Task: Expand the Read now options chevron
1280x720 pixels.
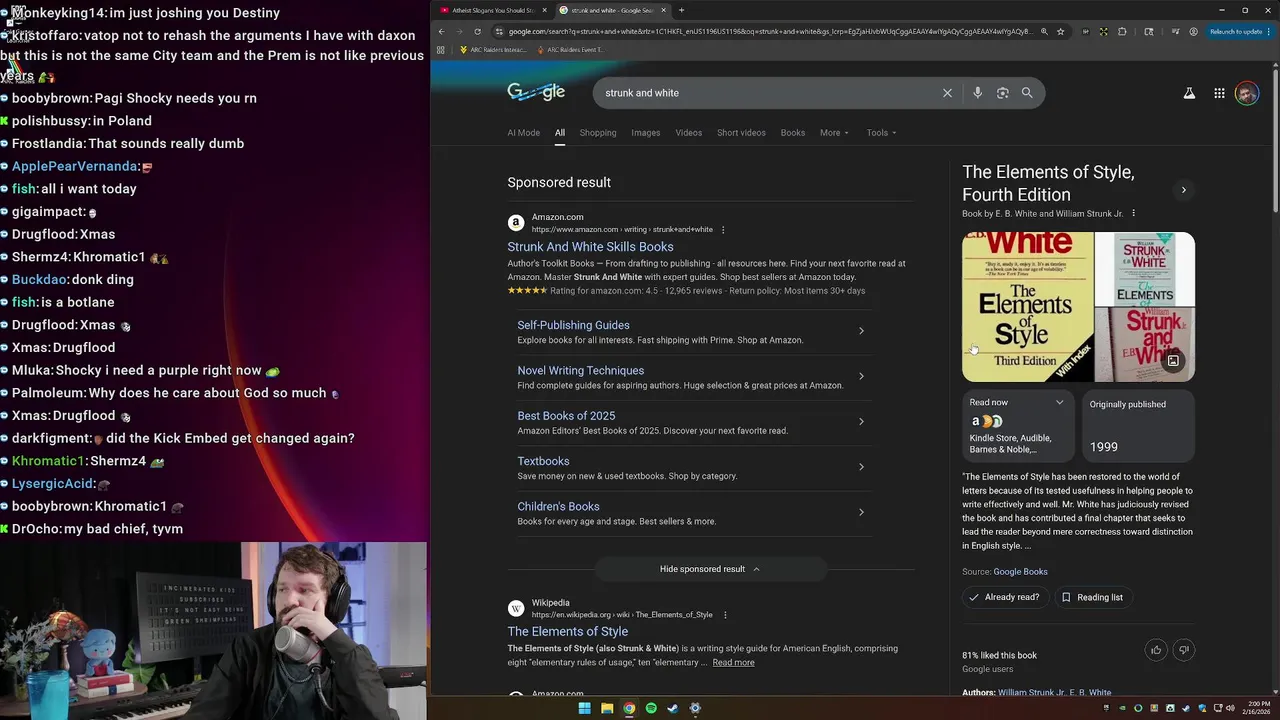Action: click(x=1059, y=403)
